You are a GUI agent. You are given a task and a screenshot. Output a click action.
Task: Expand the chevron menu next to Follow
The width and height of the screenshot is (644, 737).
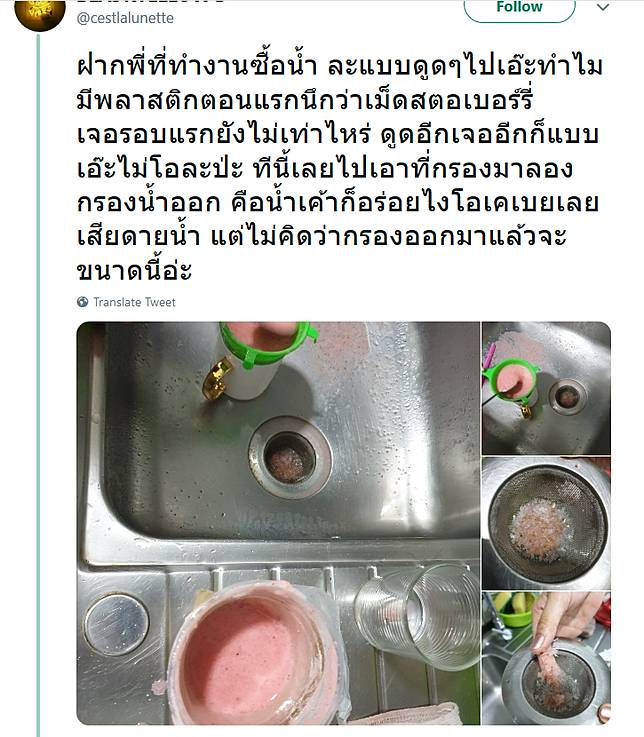pyautogui.click(x=603, y=7)
